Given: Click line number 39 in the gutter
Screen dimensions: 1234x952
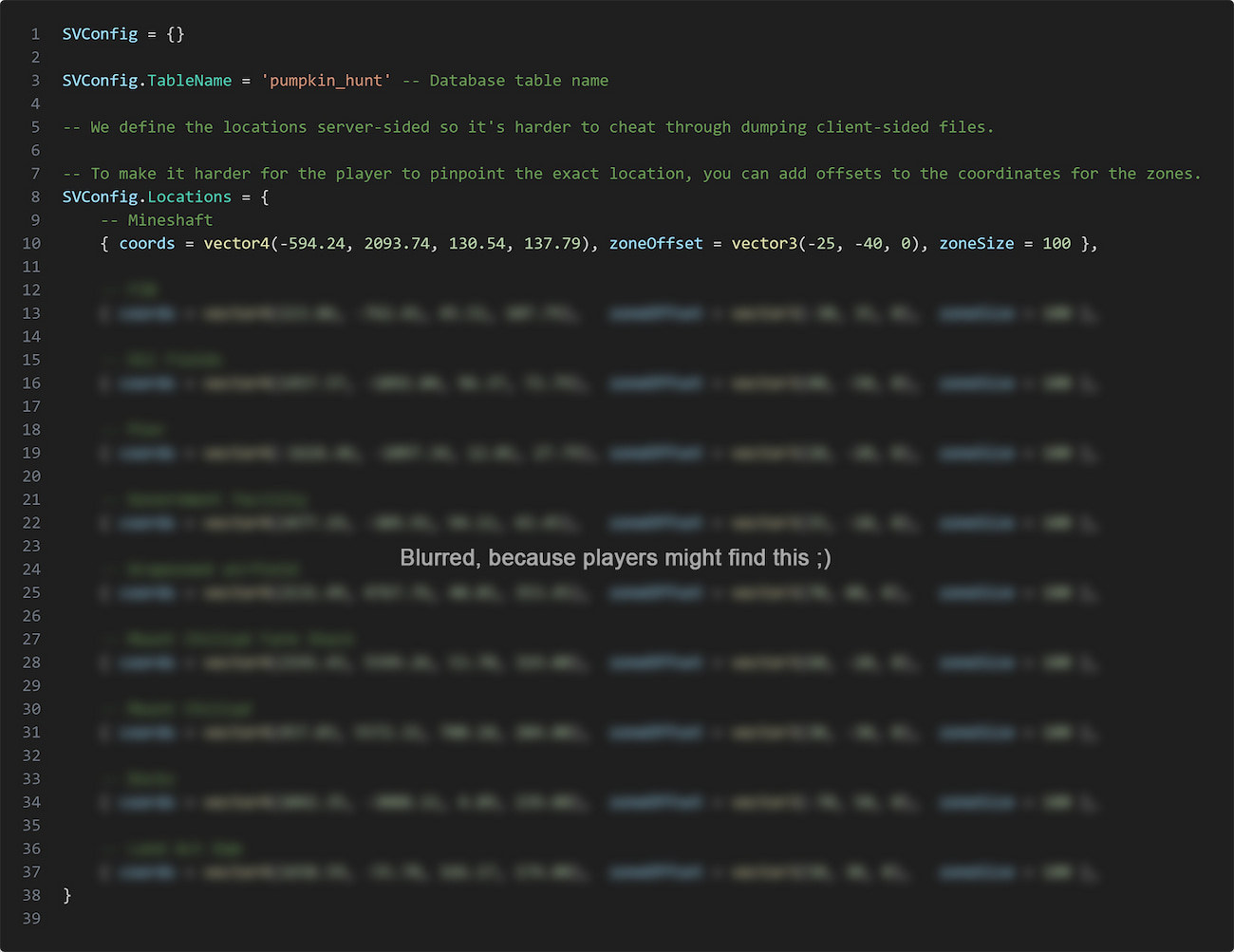Looking at the screenshot, I should click(31, 919).
